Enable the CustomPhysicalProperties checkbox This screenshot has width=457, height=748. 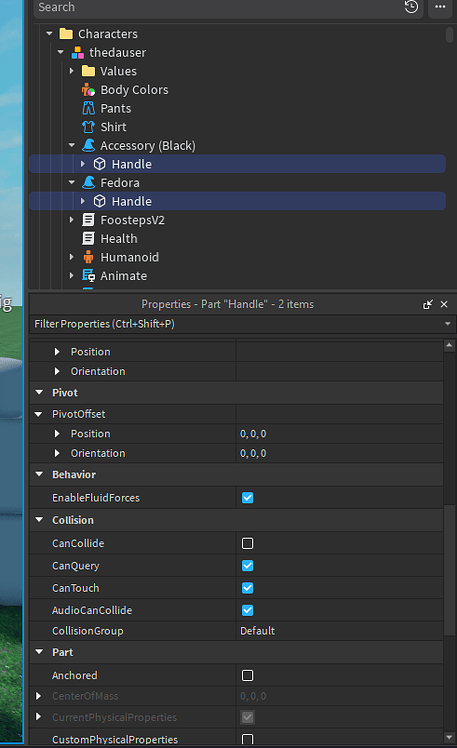[248, 739]
